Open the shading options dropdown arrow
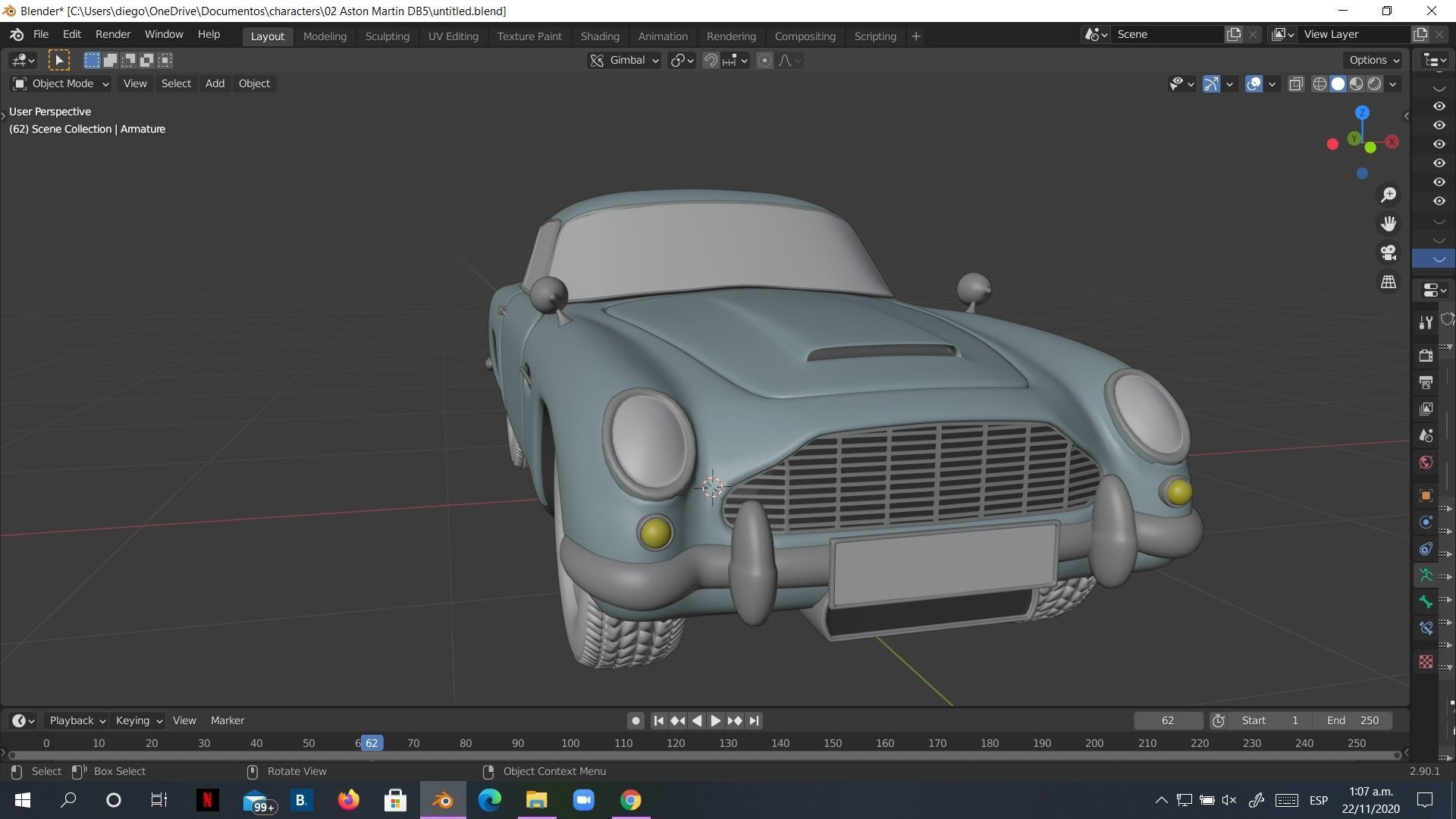Viewport: 1456px width, 819px height. (x=1393, y=84)
